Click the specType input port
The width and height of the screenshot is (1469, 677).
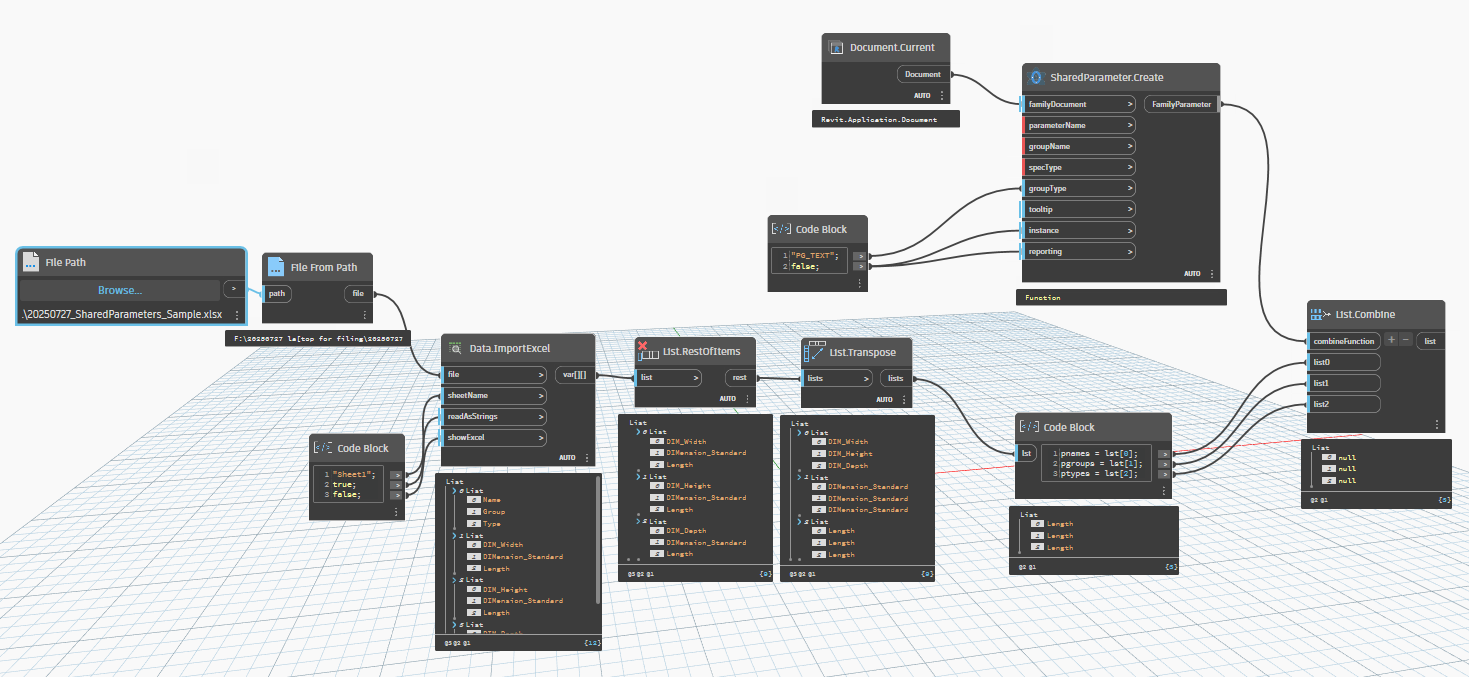pyautogui.click(x=1079, y=167)
